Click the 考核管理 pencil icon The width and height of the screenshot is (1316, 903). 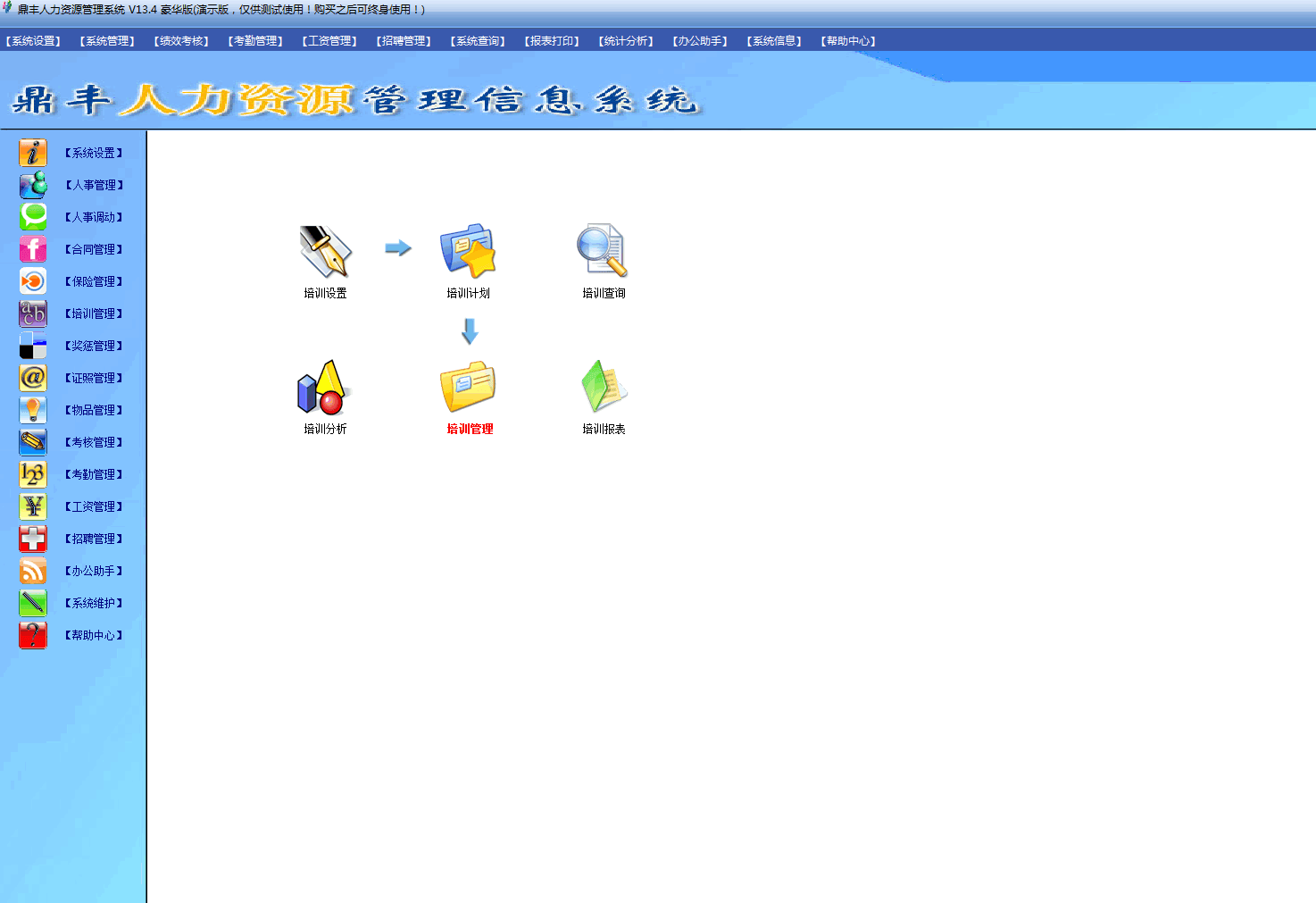click(33, 442)
